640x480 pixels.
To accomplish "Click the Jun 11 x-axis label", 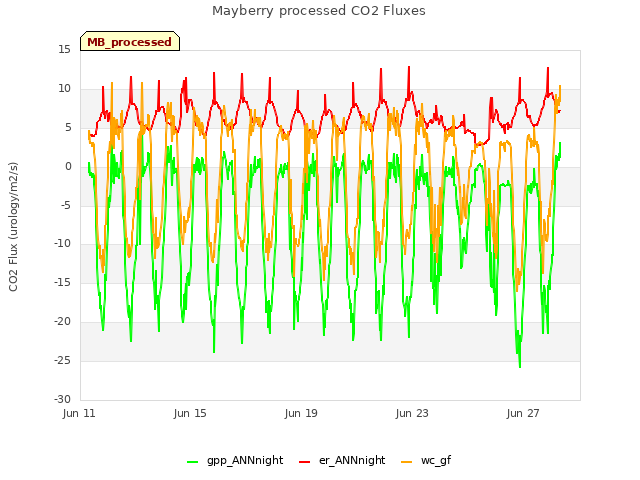I will 79,413.
